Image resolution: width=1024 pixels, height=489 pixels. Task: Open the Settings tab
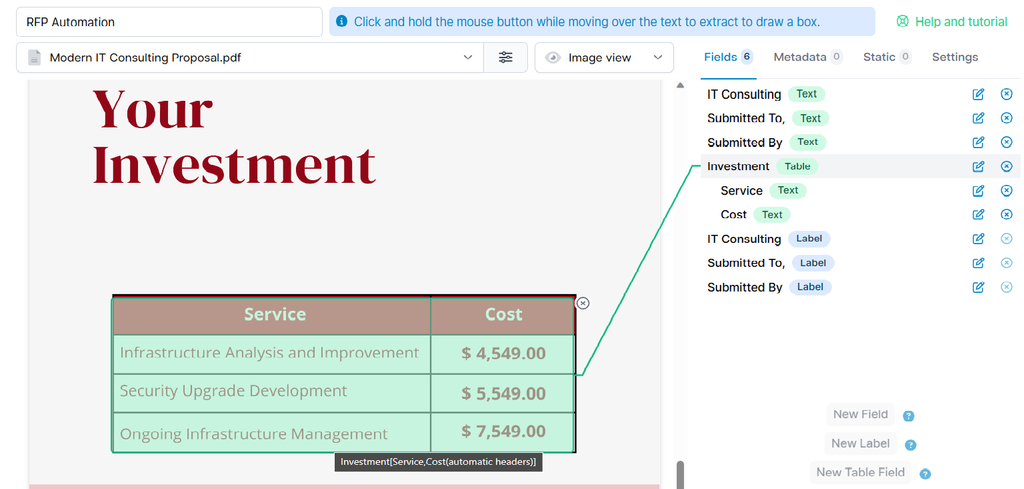(x=955, y=57)
